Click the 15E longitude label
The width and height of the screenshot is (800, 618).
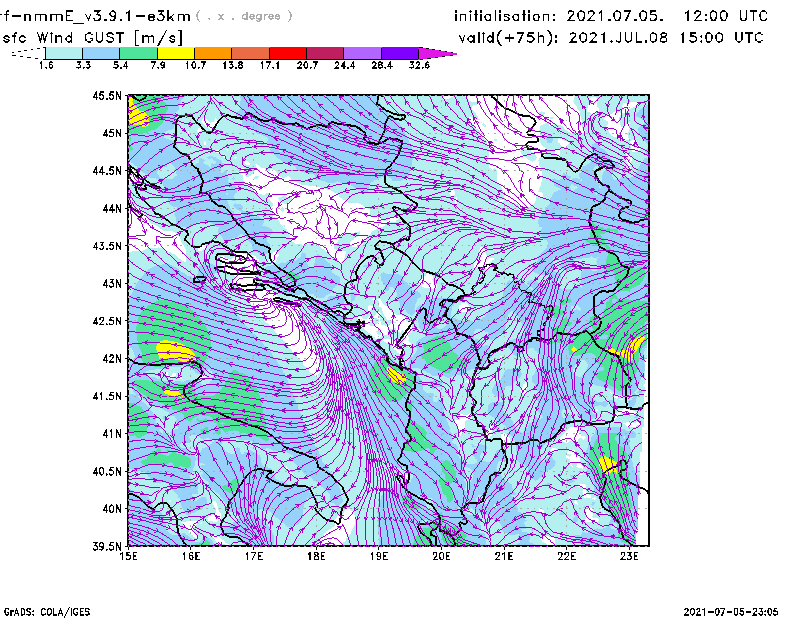click(128, 556)
